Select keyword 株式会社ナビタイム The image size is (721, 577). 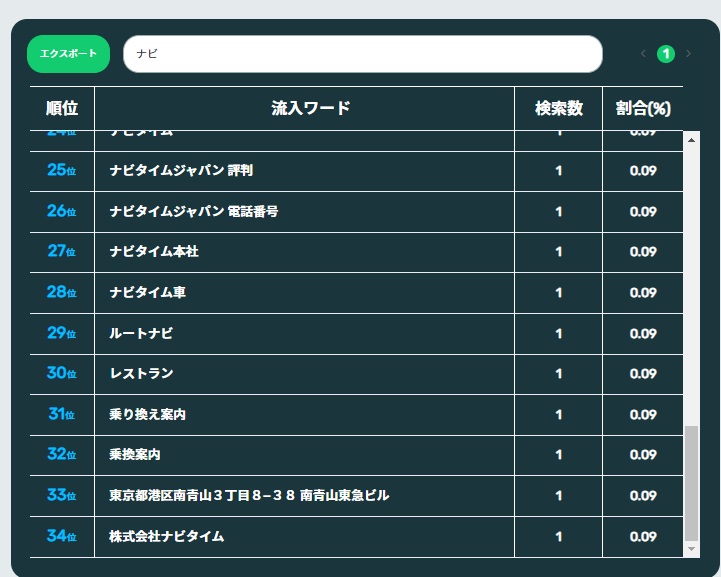point(166,536)
